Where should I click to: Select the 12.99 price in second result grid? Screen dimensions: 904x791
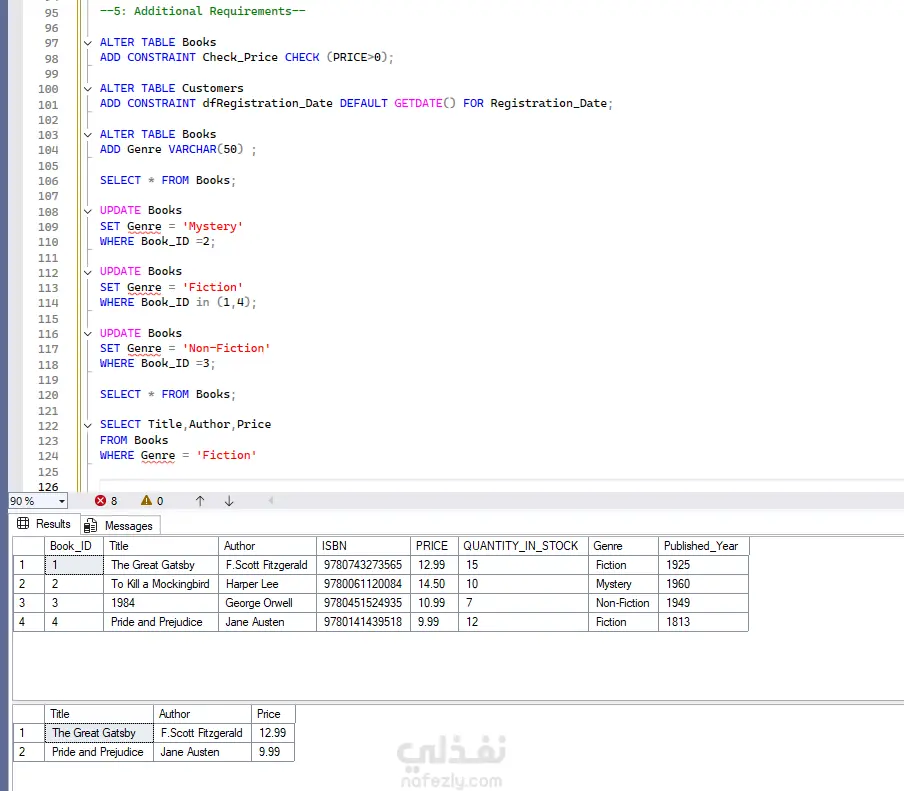click(x=273, y=733)
